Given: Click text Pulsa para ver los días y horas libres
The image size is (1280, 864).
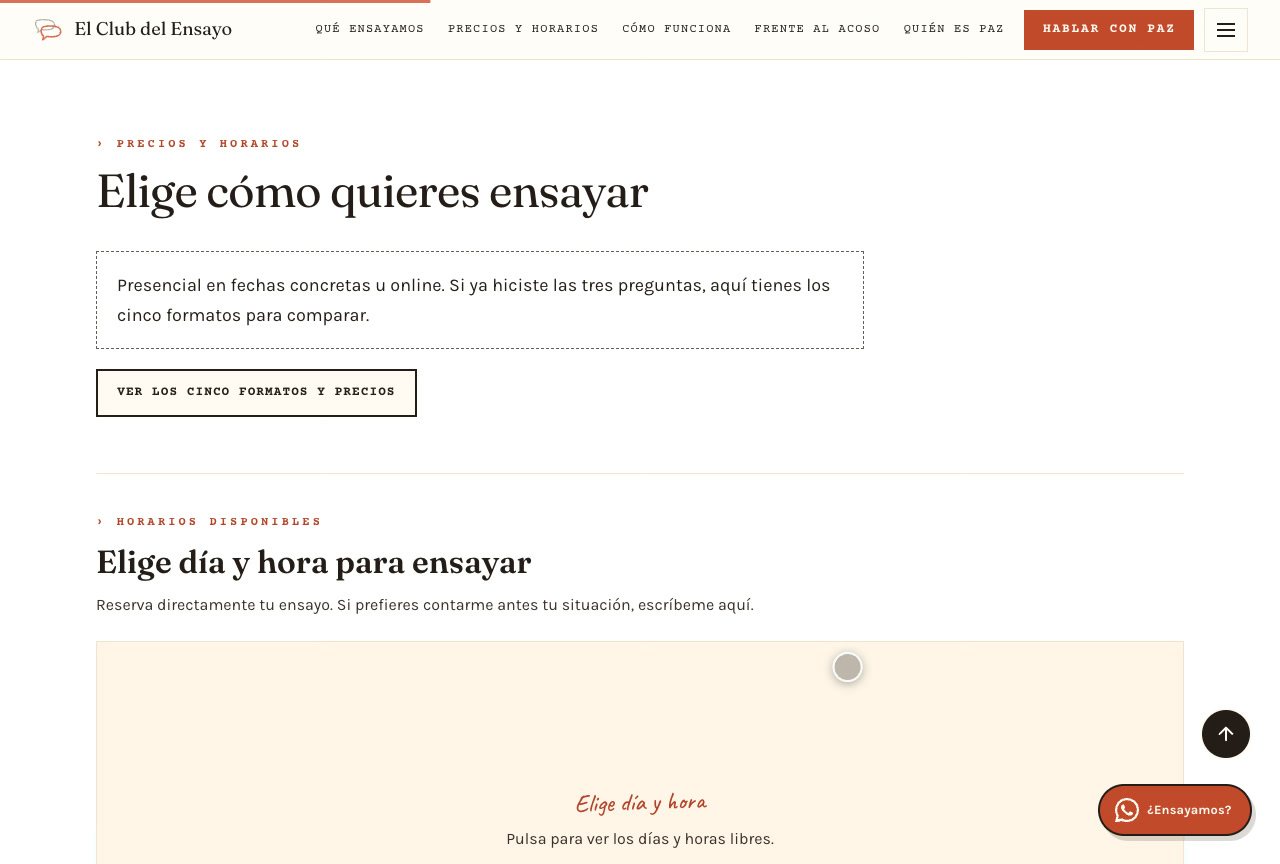Looking at the screenshot, I should (x=640, y=839).
